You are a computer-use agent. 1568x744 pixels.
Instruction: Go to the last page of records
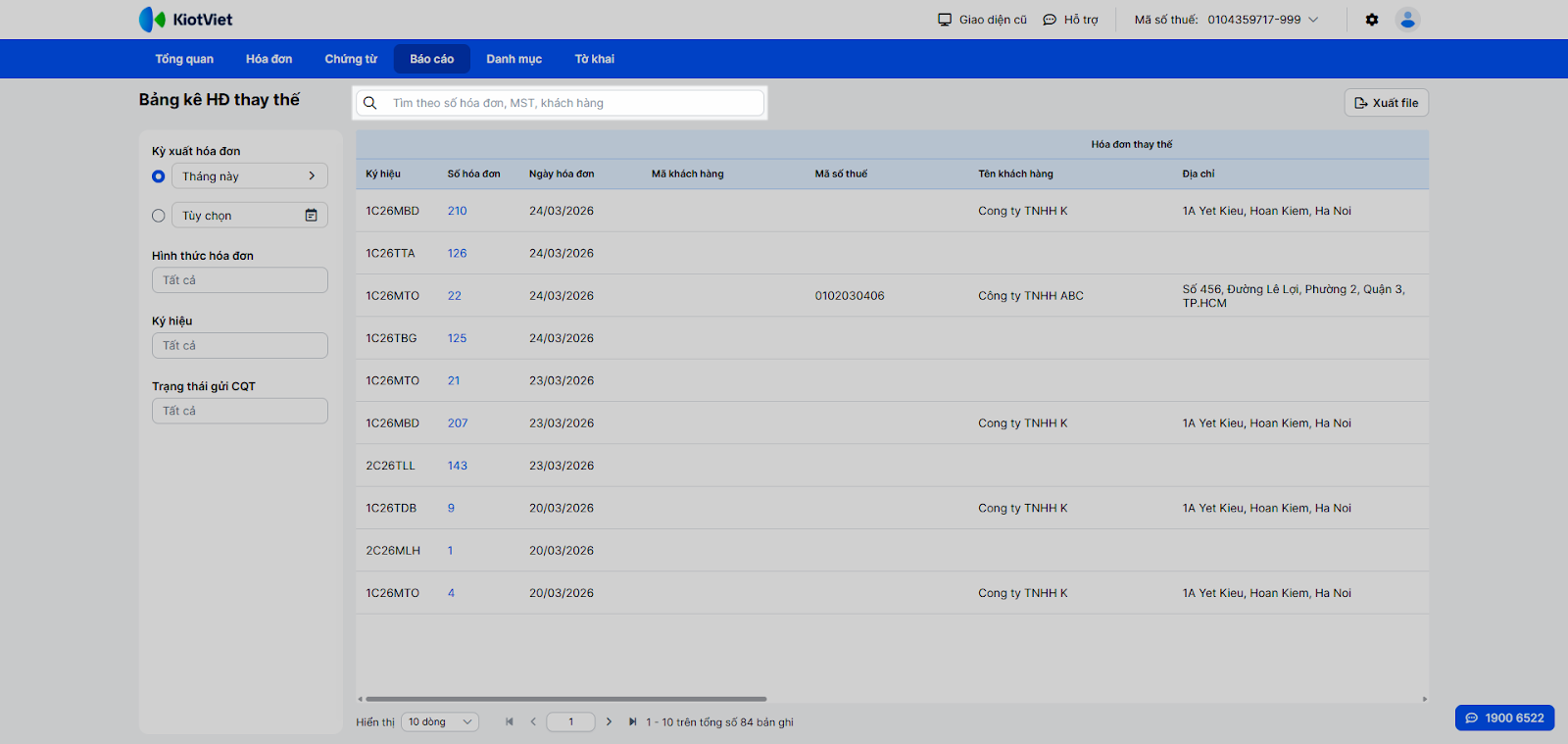tap(632, 722)
